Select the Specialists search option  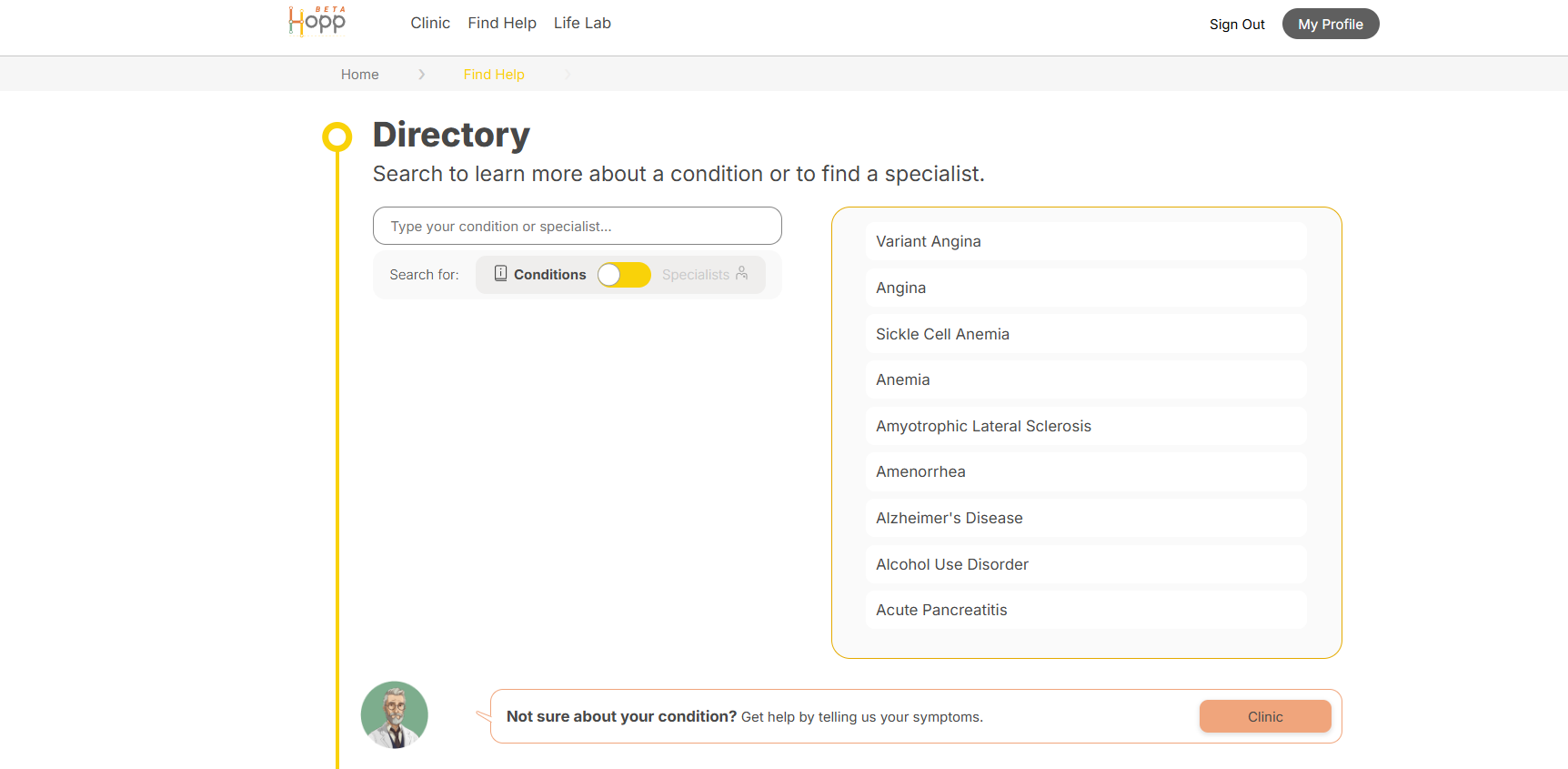[x=696, y=275]
